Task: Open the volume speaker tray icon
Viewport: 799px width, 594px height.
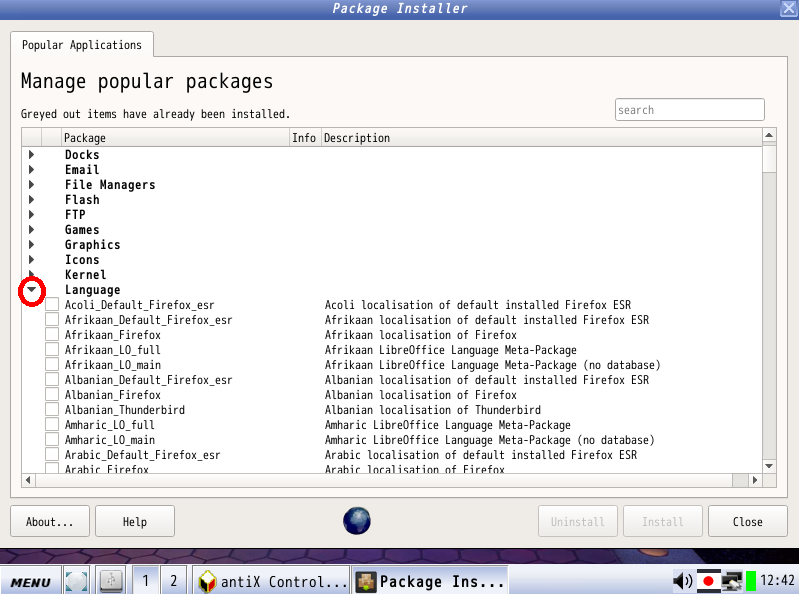Action: point(683,581)
